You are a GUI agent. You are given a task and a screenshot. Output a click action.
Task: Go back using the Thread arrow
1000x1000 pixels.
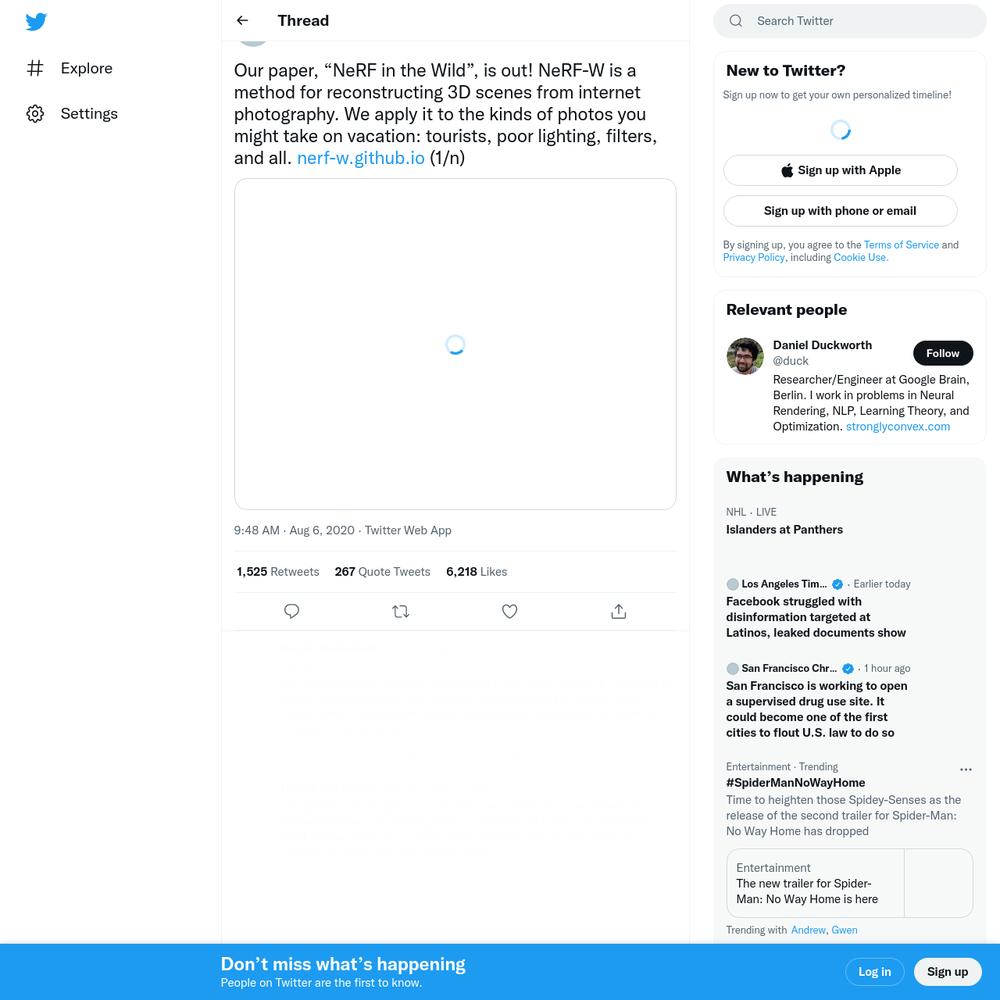point(242,20)
